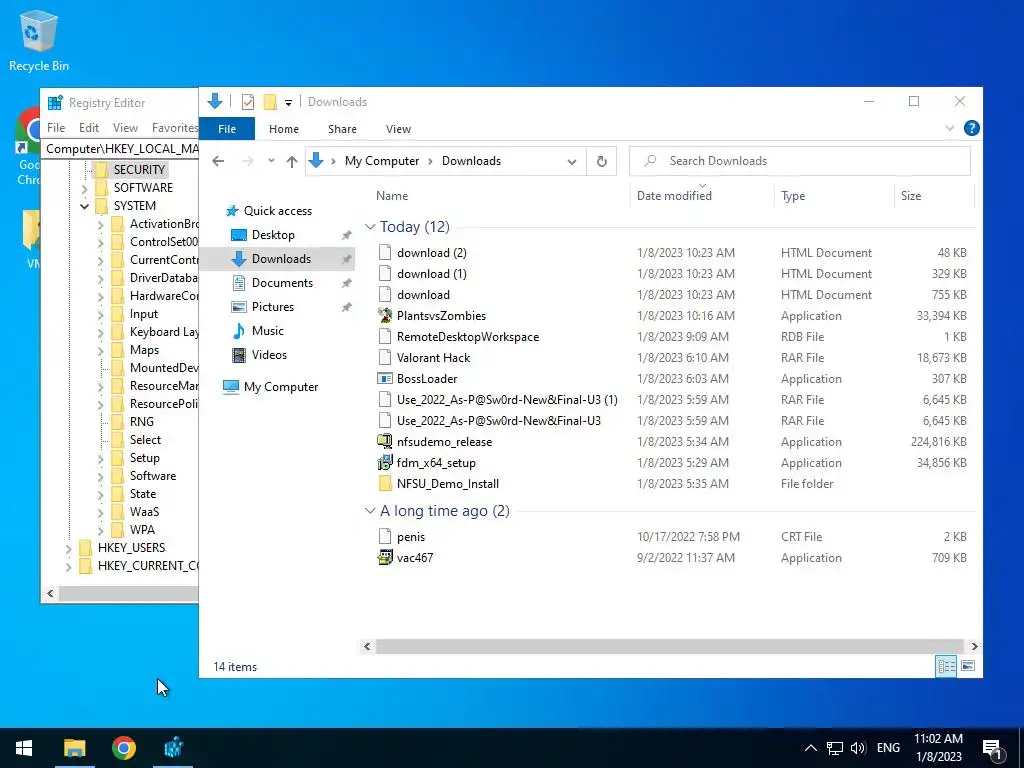Image resolution: width=1024 pixels, height=768 pixels.
Task: Select the BossLoader application icon
Action: click(x=385, y=379)
